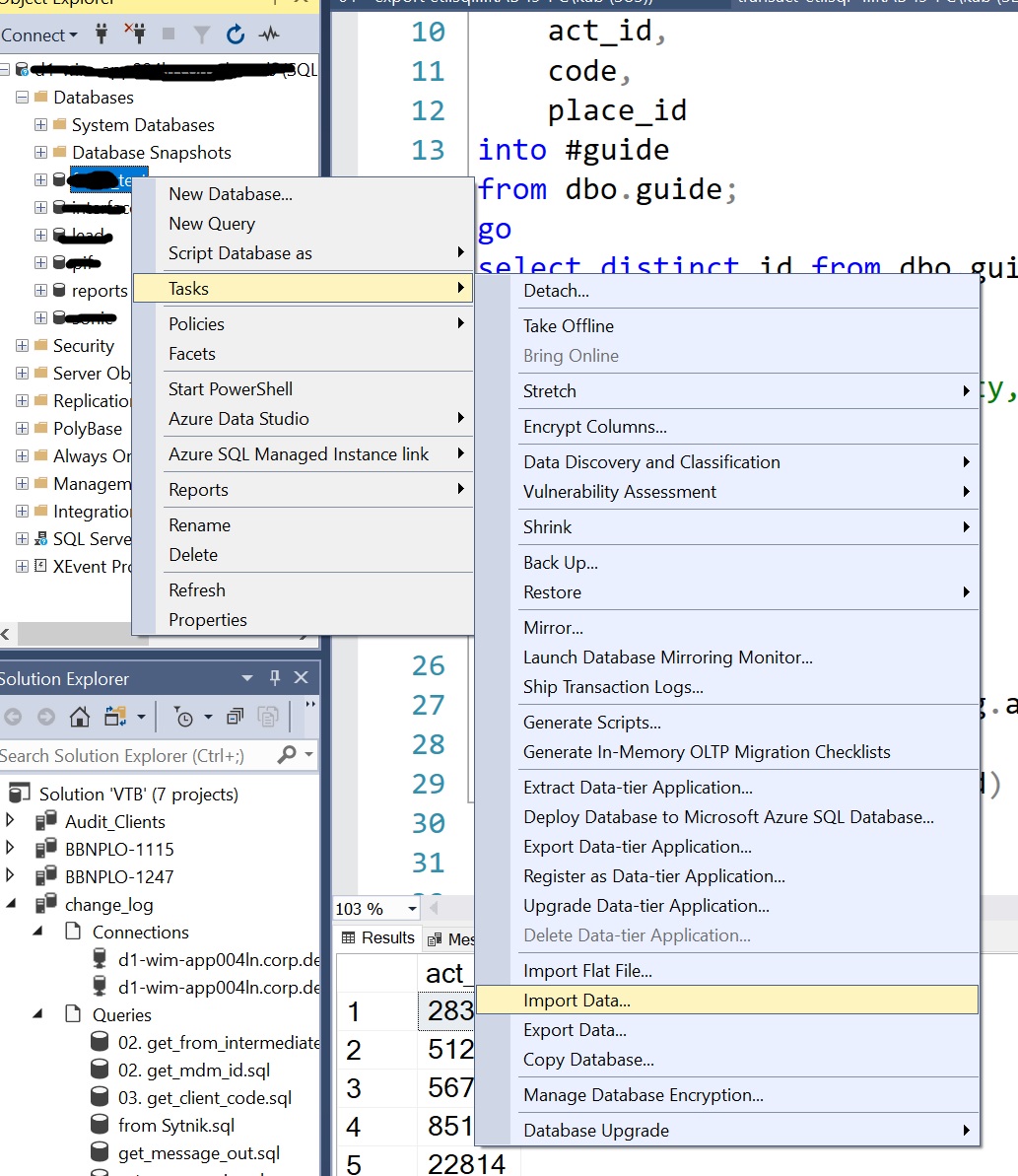Open the 103 % zoom level dropdown
The width and height of the screenshot is (1018, 1176).
411,909
